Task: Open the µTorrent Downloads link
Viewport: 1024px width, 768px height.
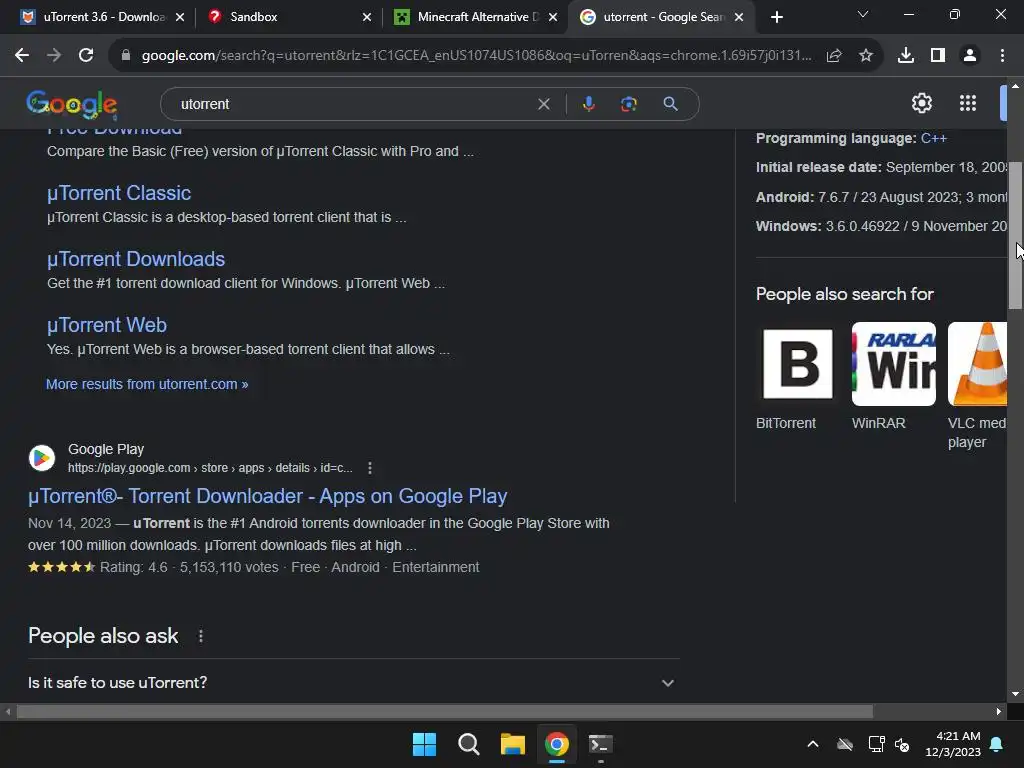Action: (136, 259)
